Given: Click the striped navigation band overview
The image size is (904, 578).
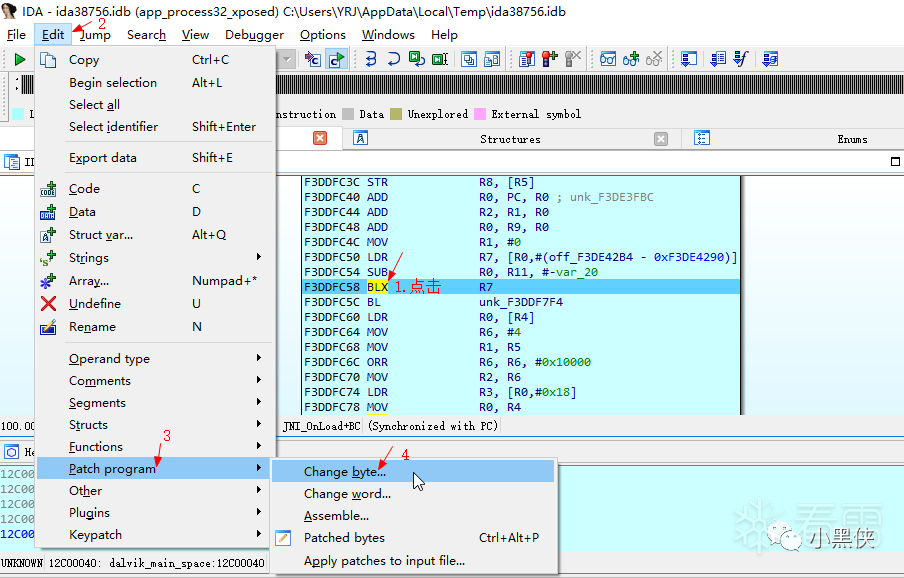Looking at the screenshot, I should [x=590, y=85].
